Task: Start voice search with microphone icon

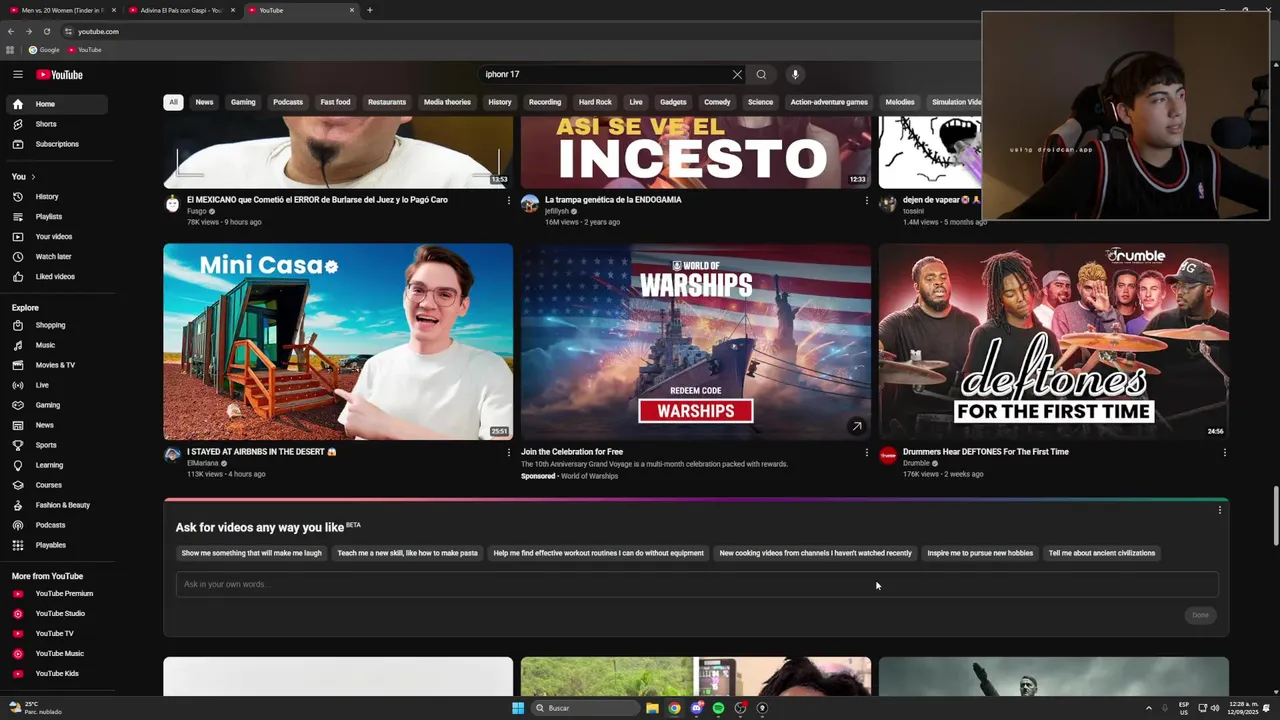Action: (795, 74)
